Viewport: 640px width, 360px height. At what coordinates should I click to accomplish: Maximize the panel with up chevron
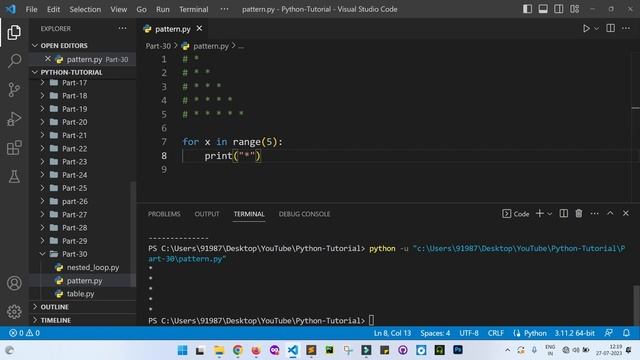[x=610, y=213]
